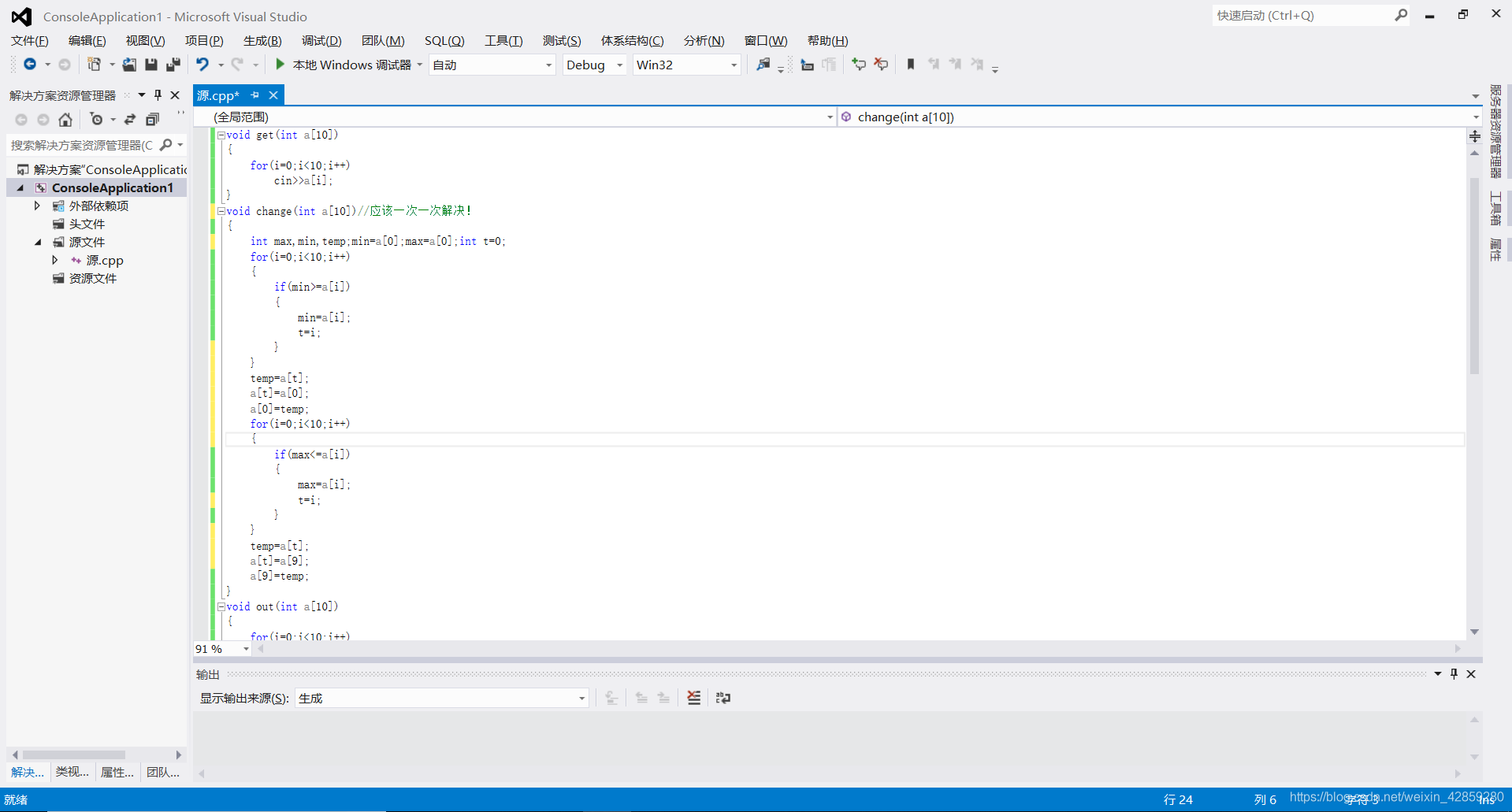Close the Solution Explorer panel

tap(175, 95)
